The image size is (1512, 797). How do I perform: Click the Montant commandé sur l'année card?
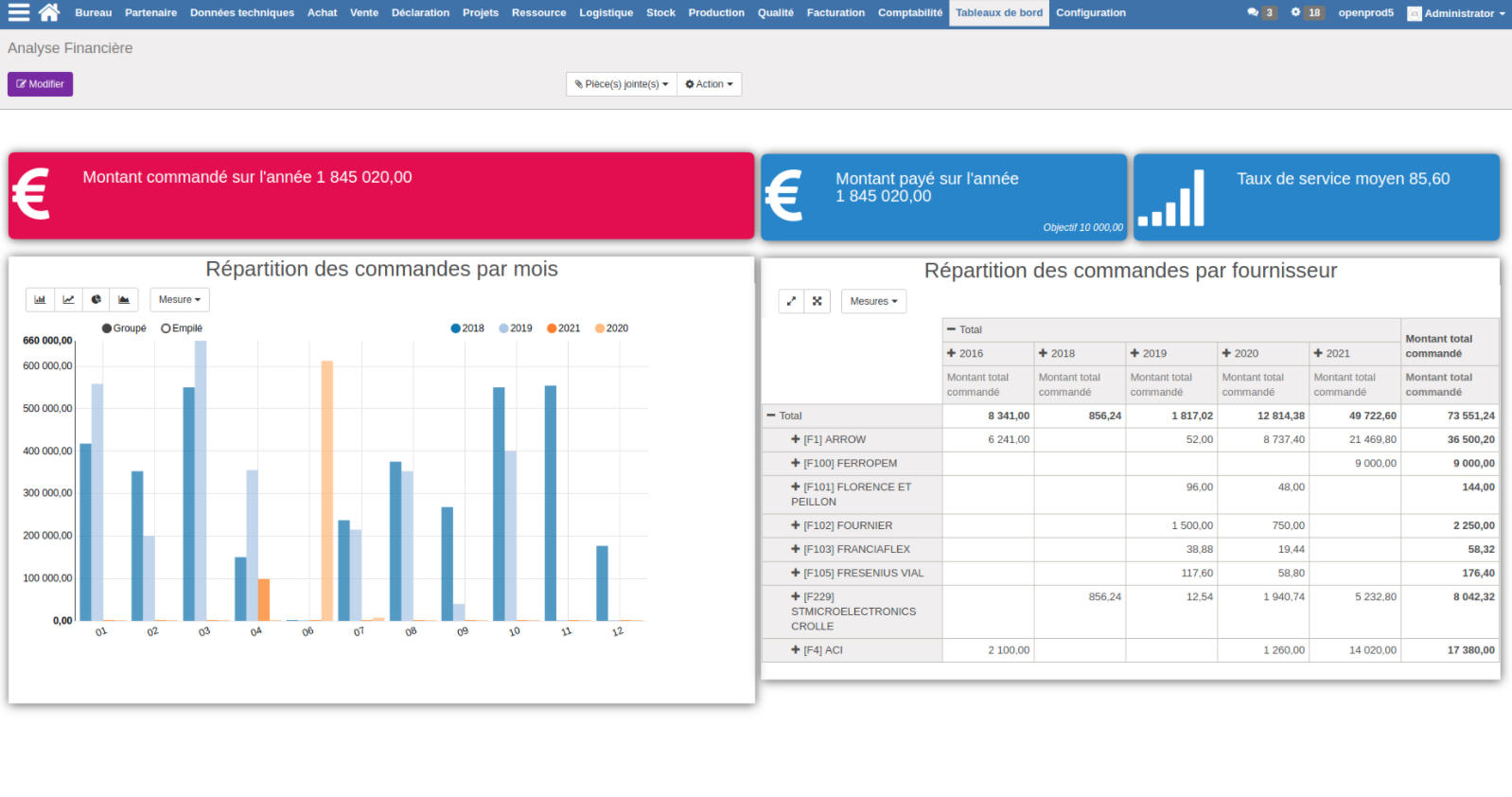[x=381, y=196]
